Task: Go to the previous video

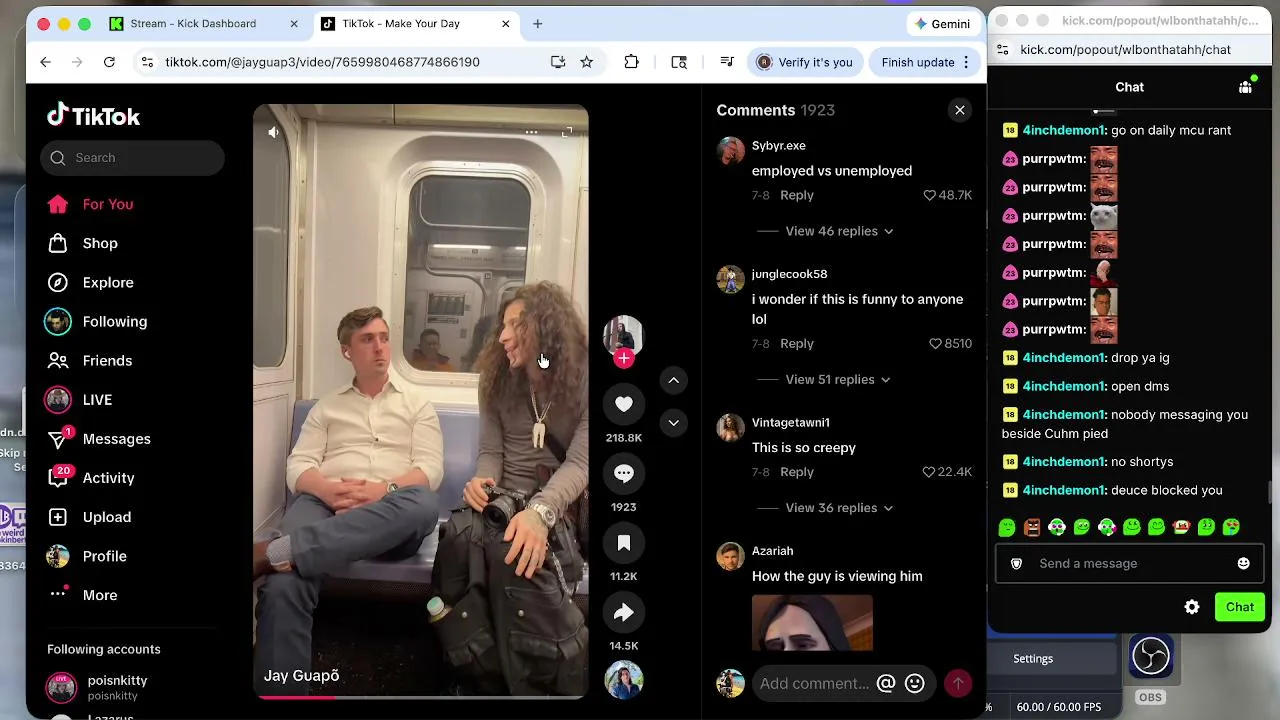Action: (674, 380)
